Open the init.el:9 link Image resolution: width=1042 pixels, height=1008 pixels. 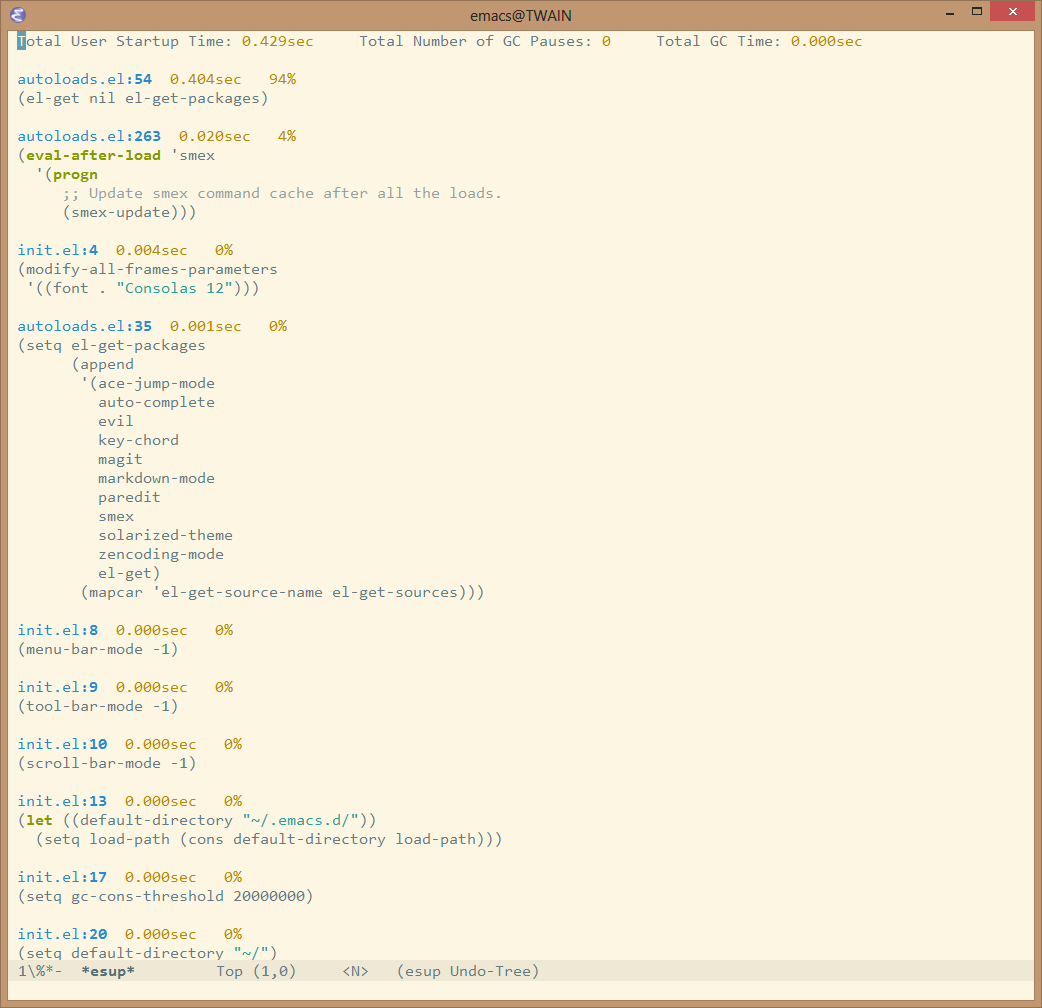58,688
